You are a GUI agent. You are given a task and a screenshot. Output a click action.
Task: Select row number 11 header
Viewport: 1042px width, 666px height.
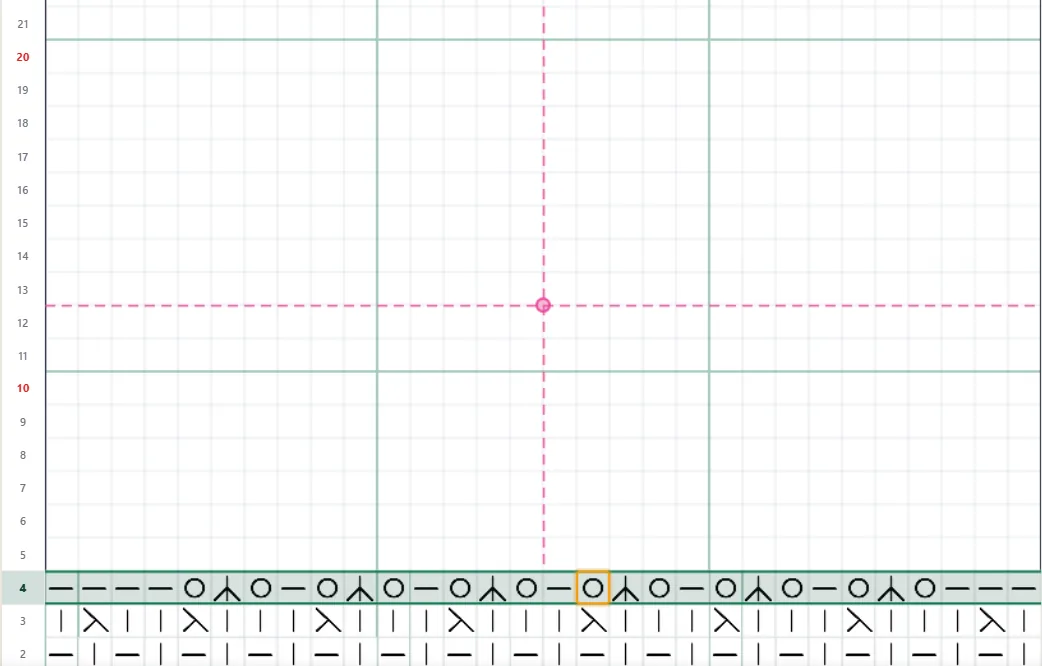(x=23, y=356)
